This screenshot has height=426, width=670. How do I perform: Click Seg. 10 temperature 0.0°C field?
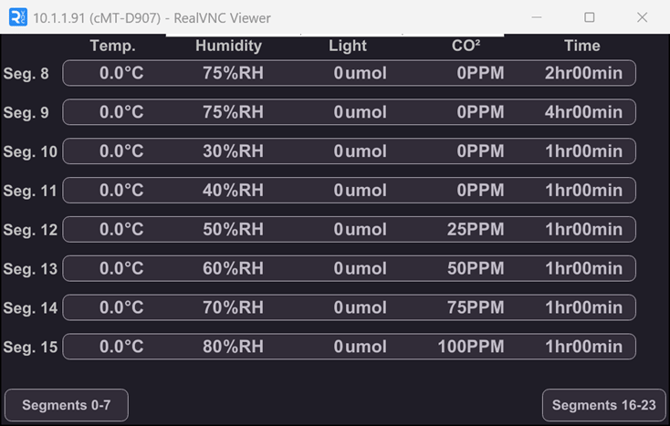click(121, 151)
